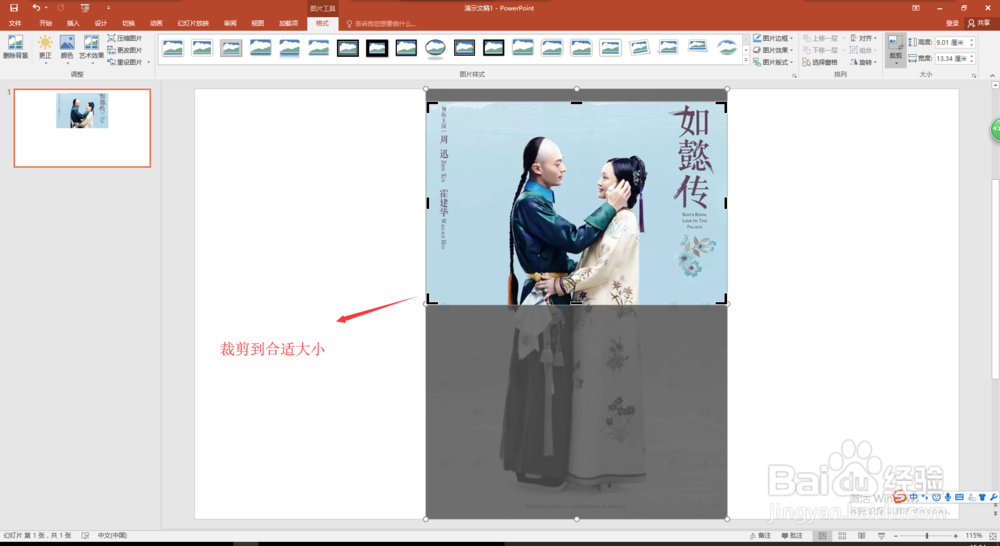Expand the 图片边框 (Picture Border) dropdown
1000x546 pixels.
point(774,38)
